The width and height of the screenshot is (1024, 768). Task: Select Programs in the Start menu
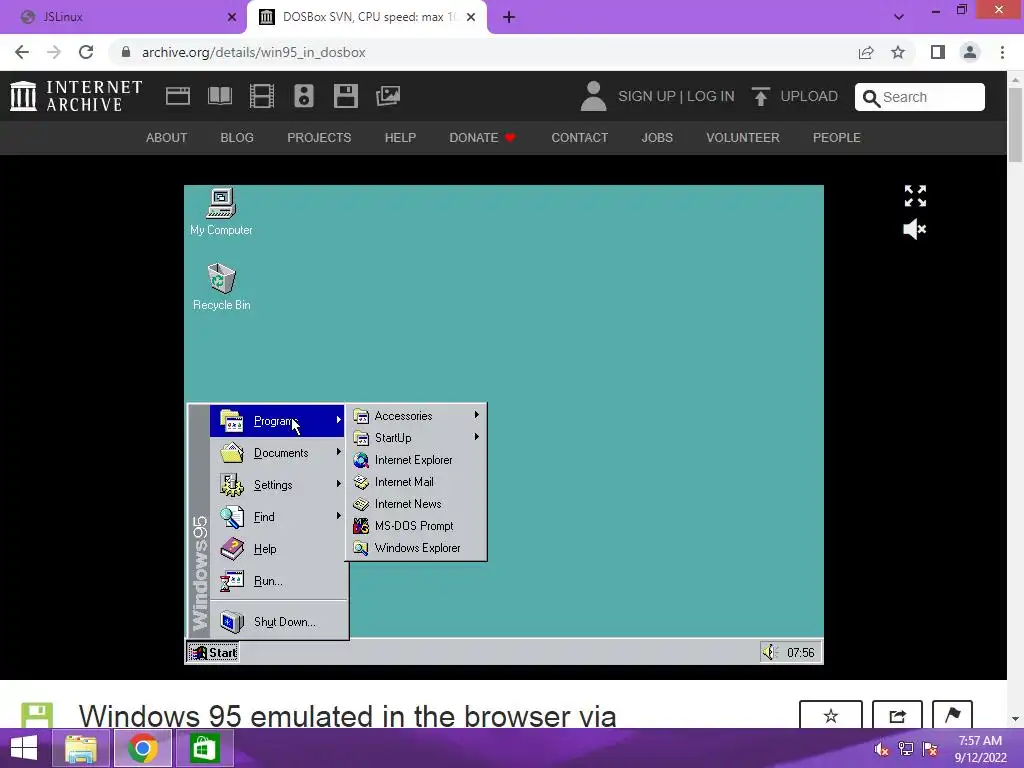[277, 421]
